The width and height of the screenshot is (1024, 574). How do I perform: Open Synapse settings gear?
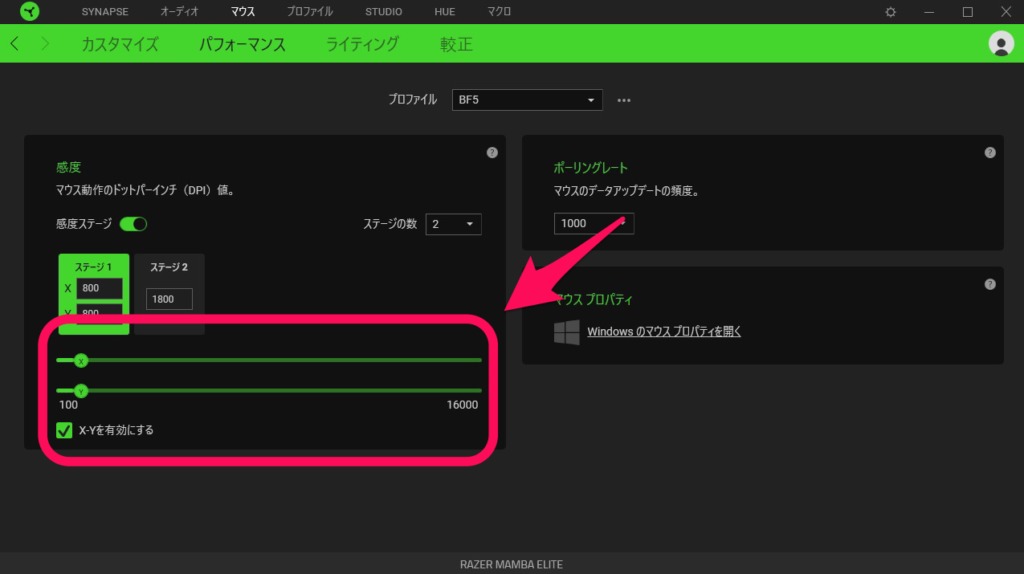[x=890, y=12]
